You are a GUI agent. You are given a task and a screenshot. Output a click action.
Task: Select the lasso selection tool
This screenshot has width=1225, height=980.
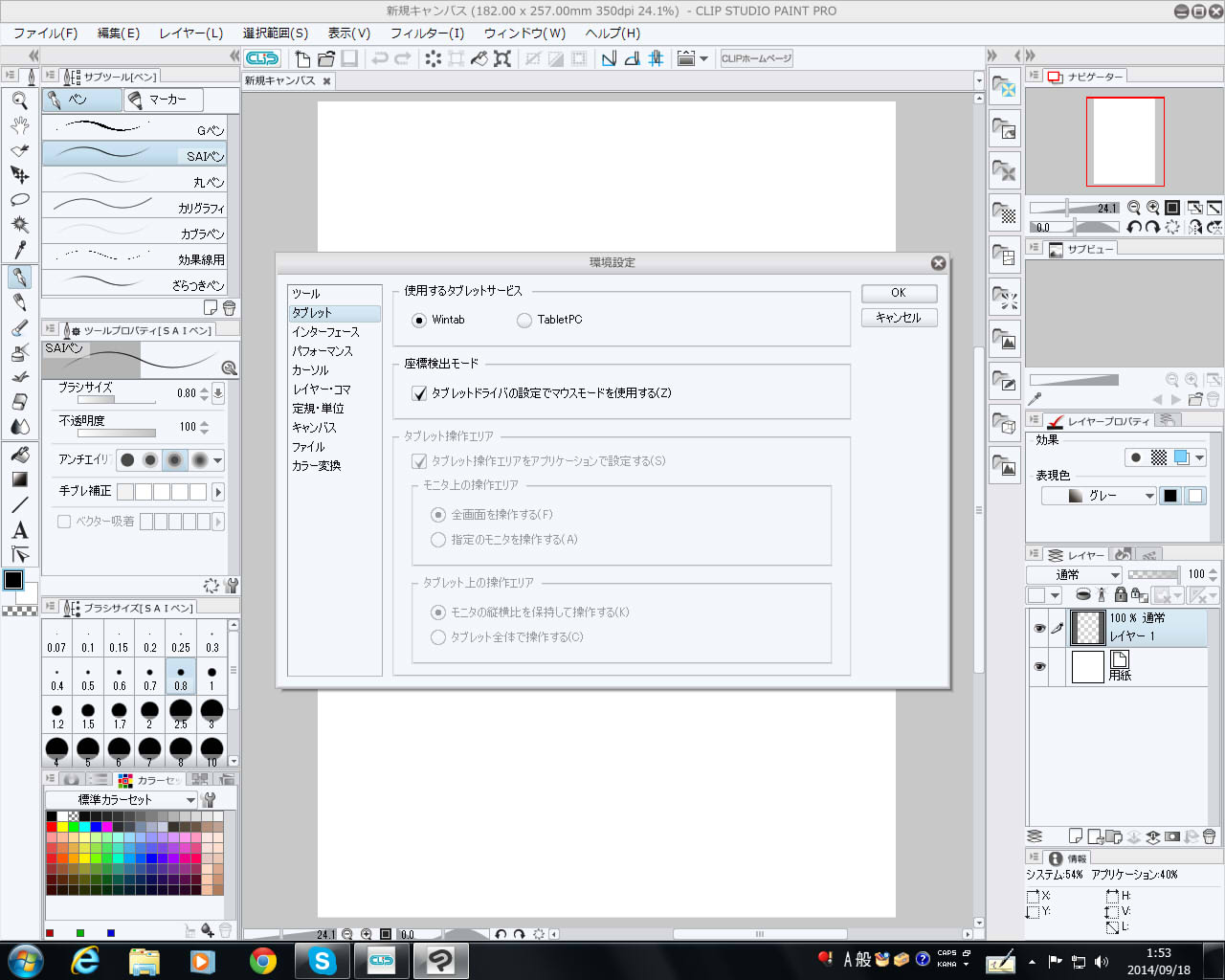pos(19,200)
